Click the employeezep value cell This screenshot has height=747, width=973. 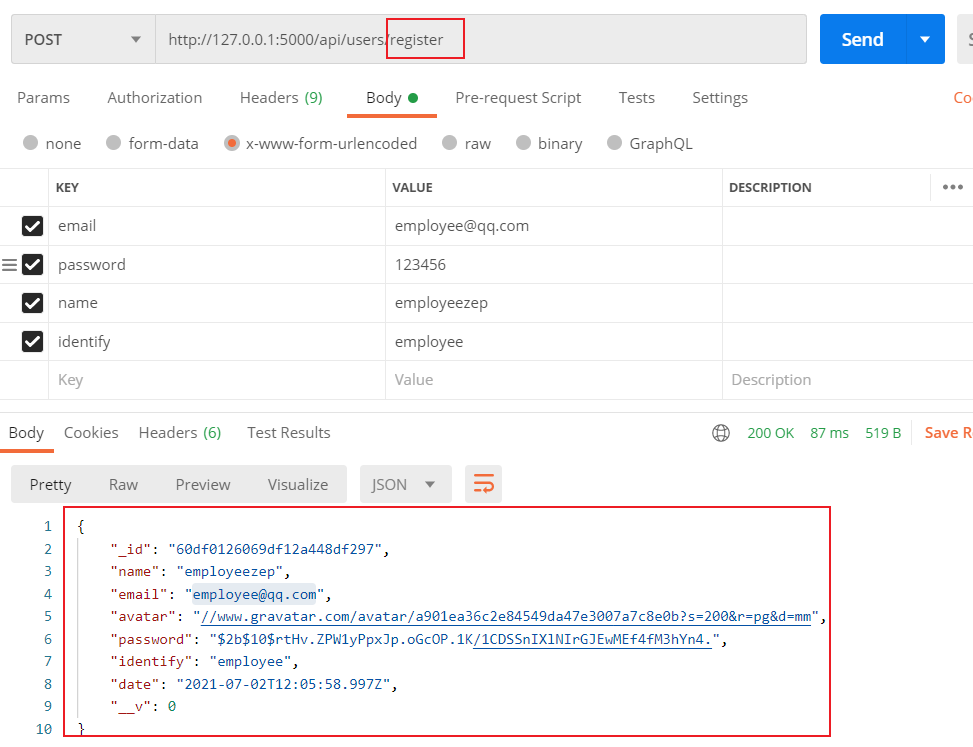[554, 303]
